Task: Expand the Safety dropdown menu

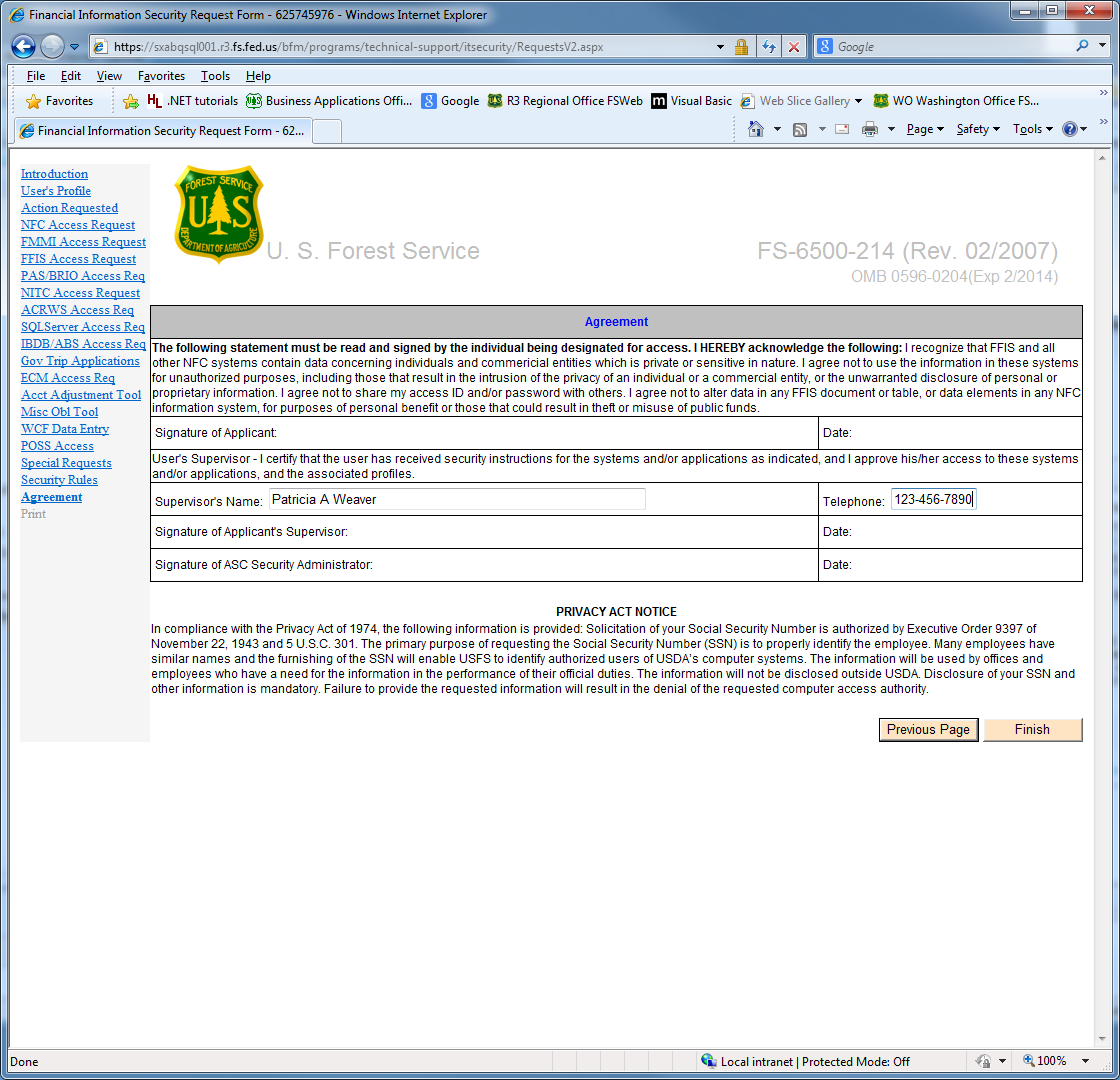Action: [x=977, y=129]
